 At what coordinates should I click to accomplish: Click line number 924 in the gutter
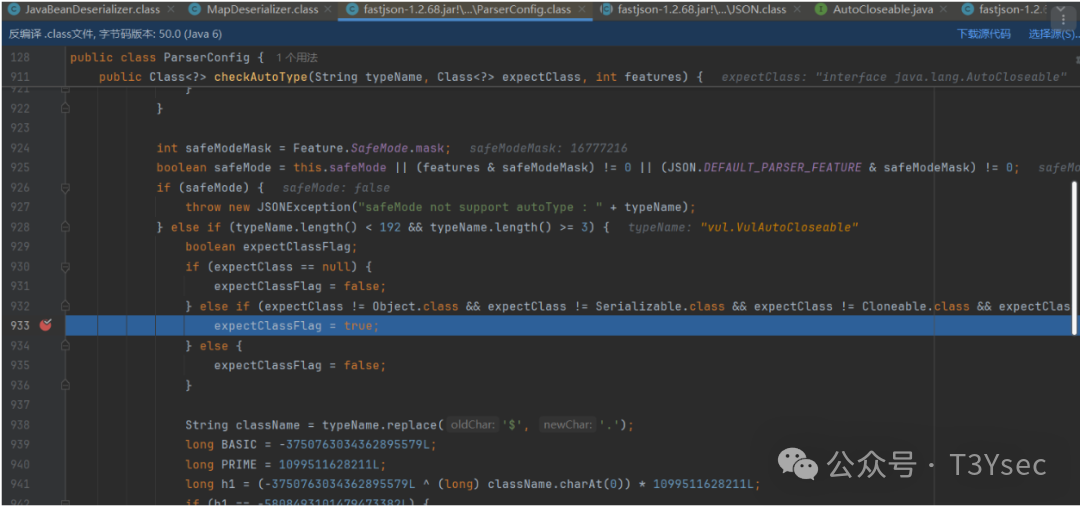[x=20, y=149]
